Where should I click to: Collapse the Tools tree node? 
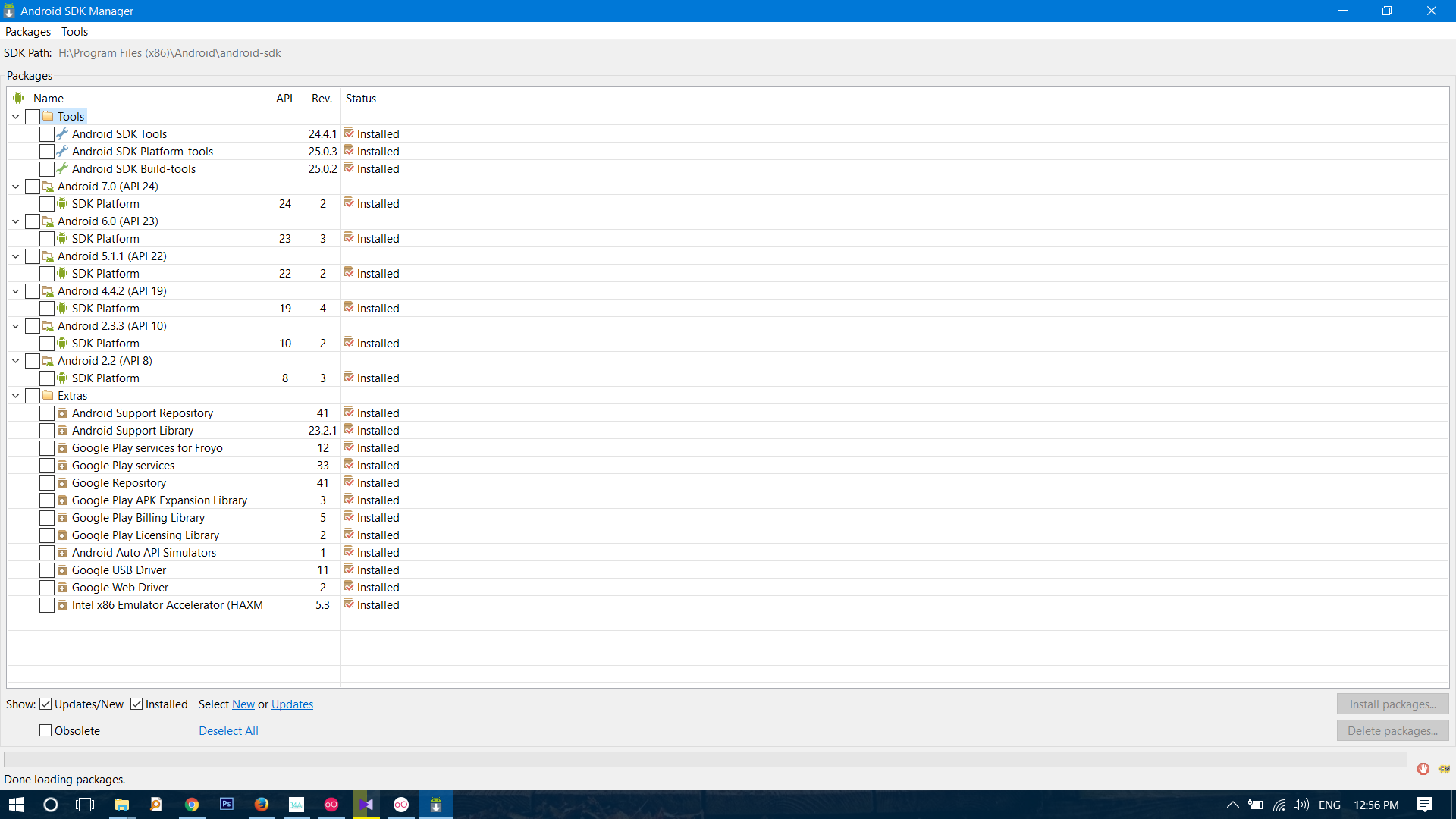tap(15, 116)
